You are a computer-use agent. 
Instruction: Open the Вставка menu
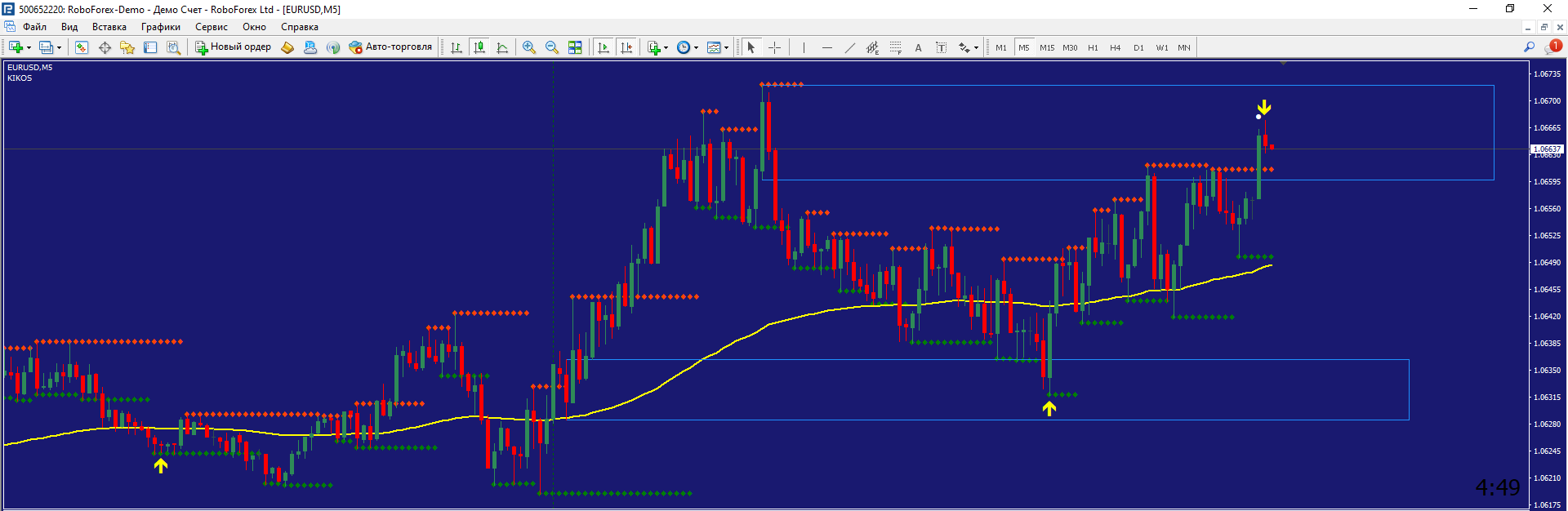point(109,27)
